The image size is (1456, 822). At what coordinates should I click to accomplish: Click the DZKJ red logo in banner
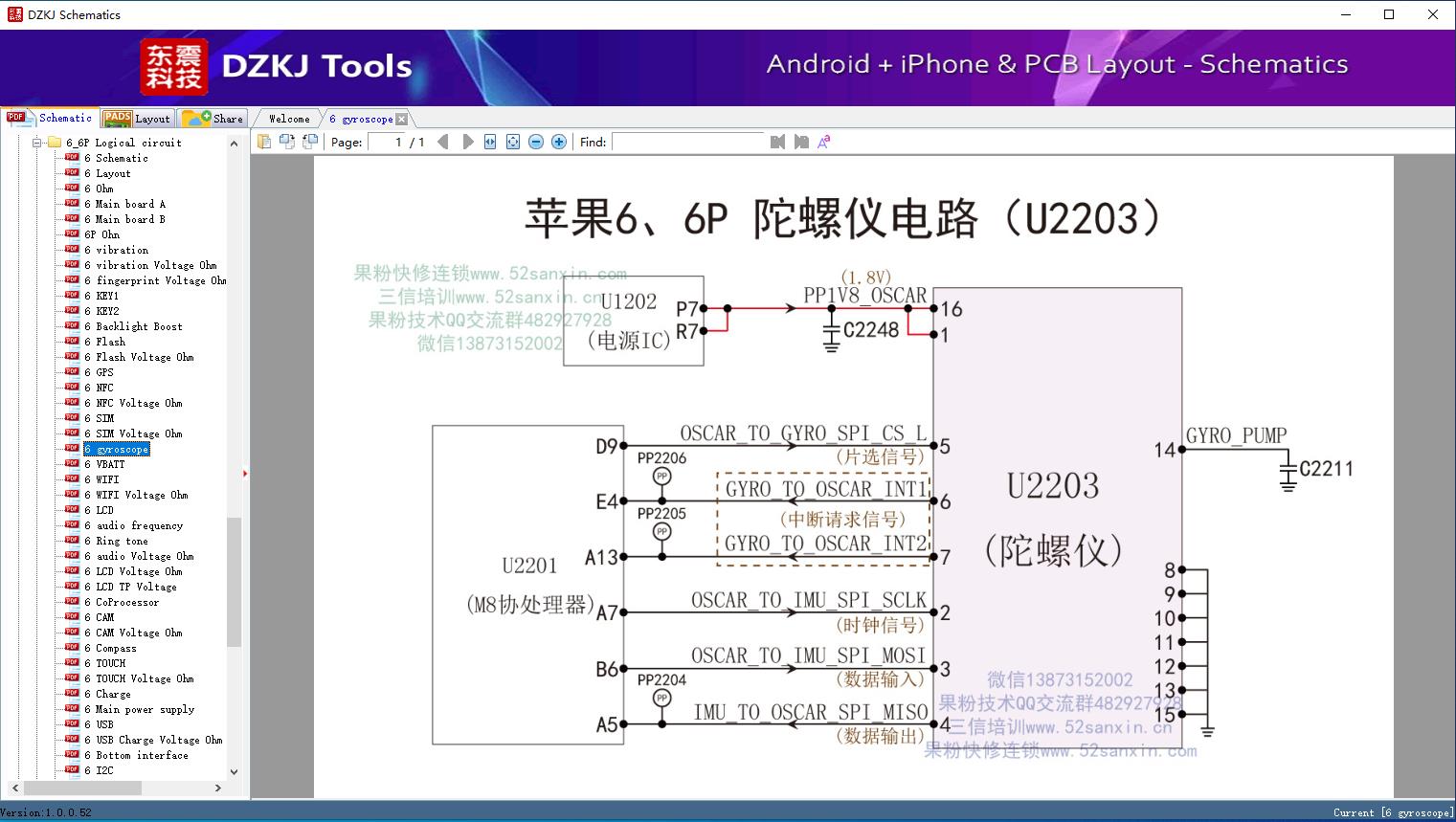pyautogui.click(x=174, y=67)
